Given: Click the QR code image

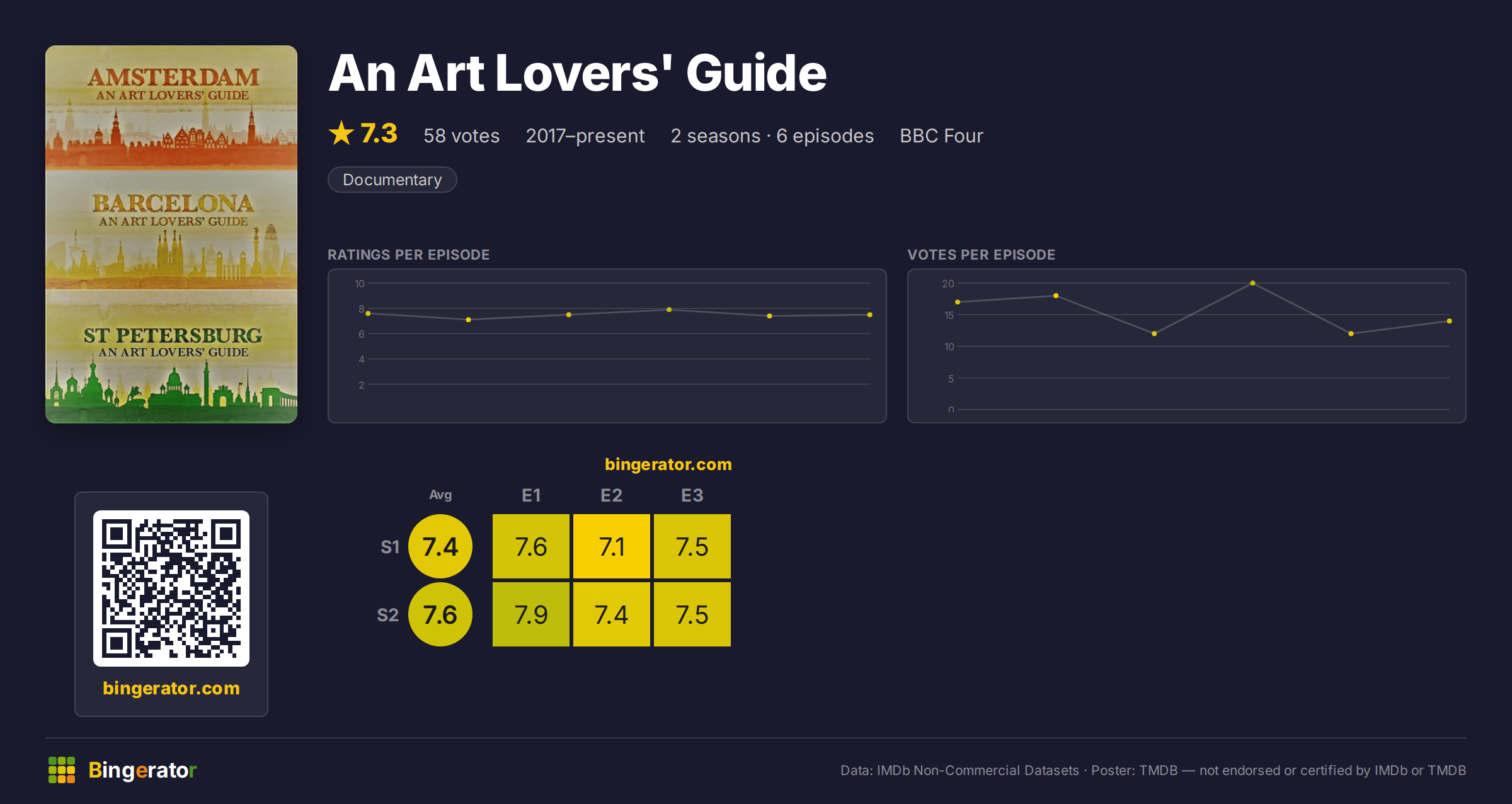Looking at the screenshot, I should tap(171, 589).
